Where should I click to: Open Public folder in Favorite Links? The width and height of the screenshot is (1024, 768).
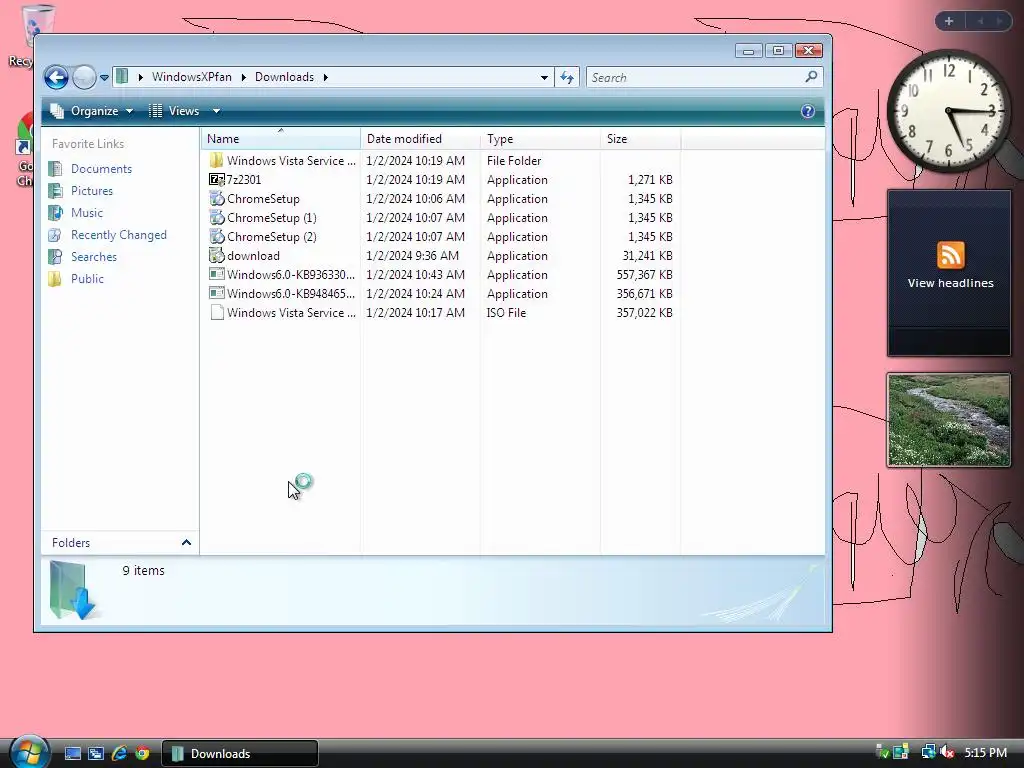tap(88, 279)
